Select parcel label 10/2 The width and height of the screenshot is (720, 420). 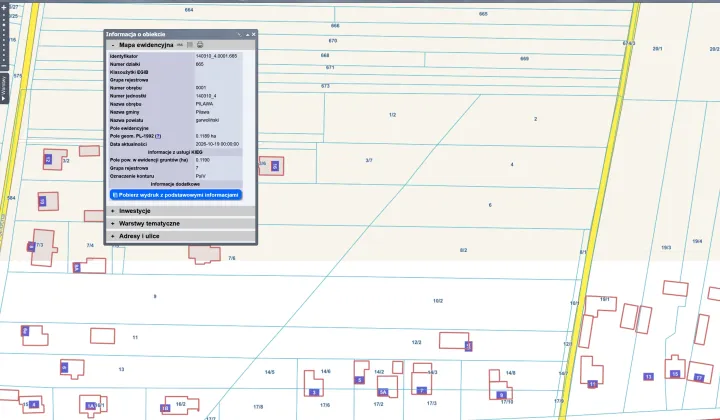click(438, 301)
